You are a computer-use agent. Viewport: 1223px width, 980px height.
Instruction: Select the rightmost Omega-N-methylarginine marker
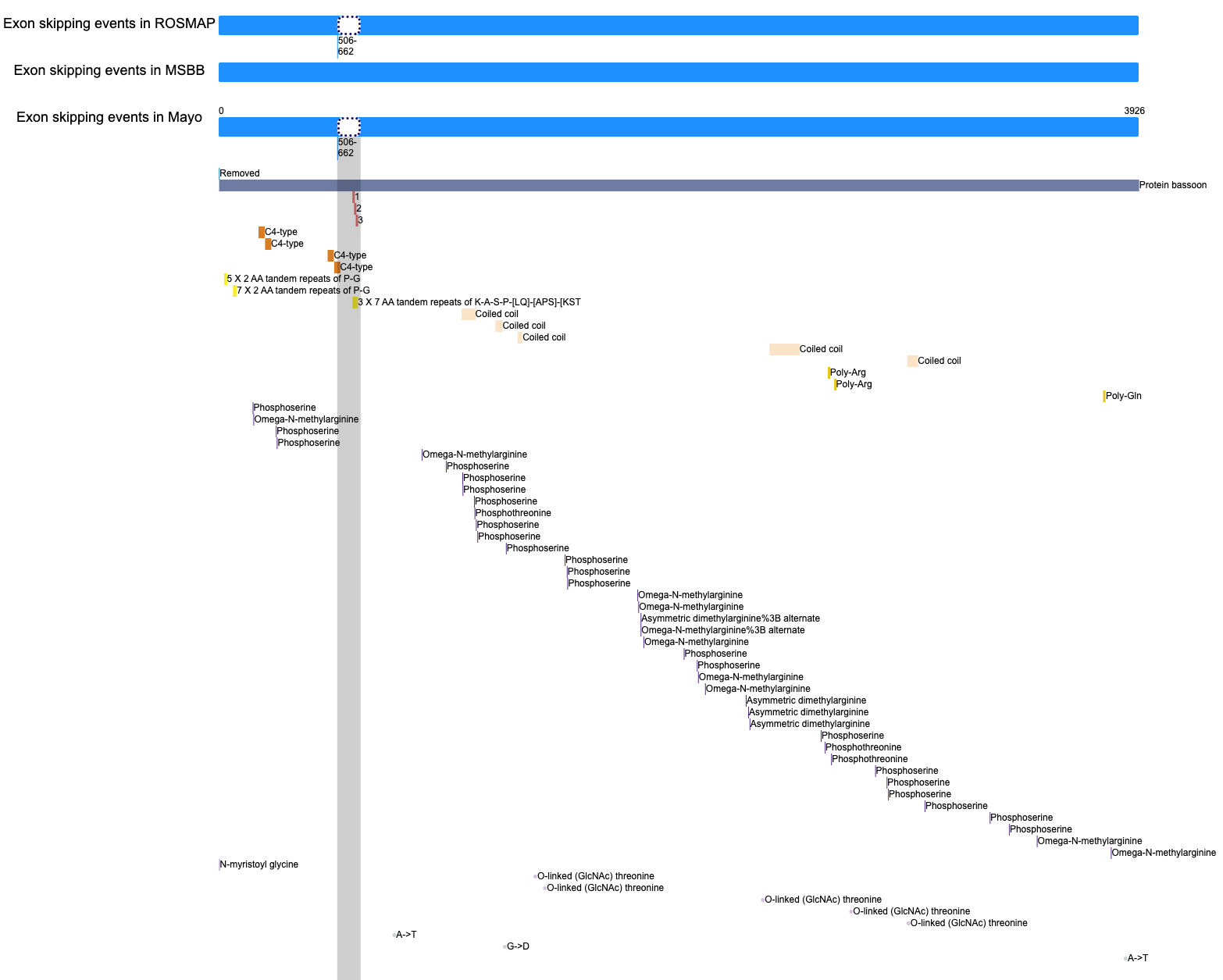(x=1111, y=853)
